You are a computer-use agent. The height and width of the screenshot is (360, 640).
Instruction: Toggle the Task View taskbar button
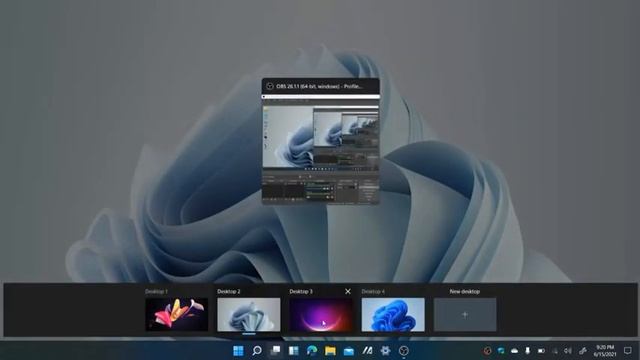(x=276, y=351)
